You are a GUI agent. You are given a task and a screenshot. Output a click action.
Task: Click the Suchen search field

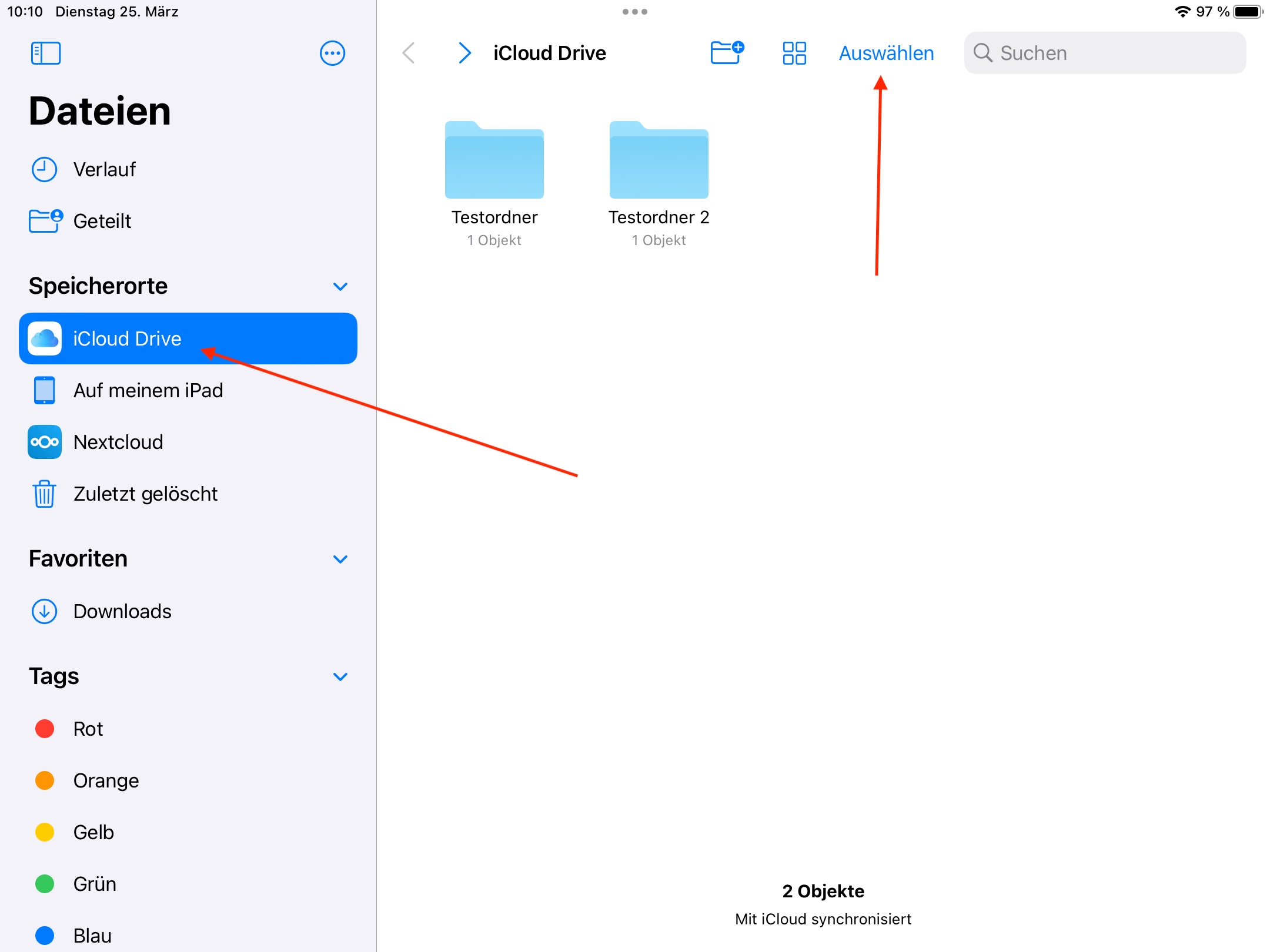pos(1105,53)
